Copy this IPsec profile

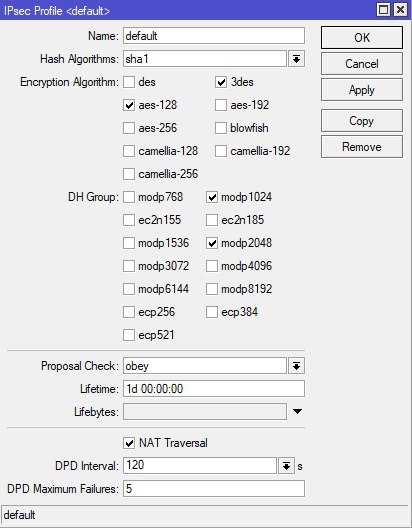[362, 121]
